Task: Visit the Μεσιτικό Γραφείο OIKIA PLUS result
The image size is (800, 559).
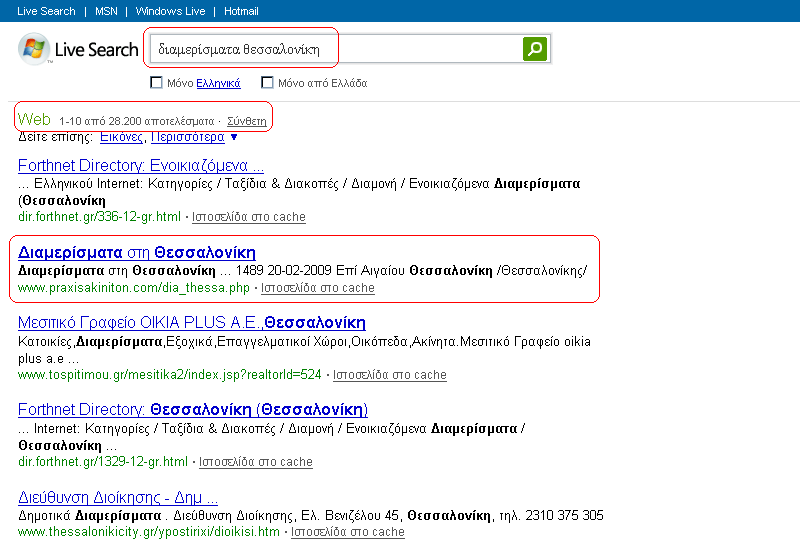Action: (192, 323)
